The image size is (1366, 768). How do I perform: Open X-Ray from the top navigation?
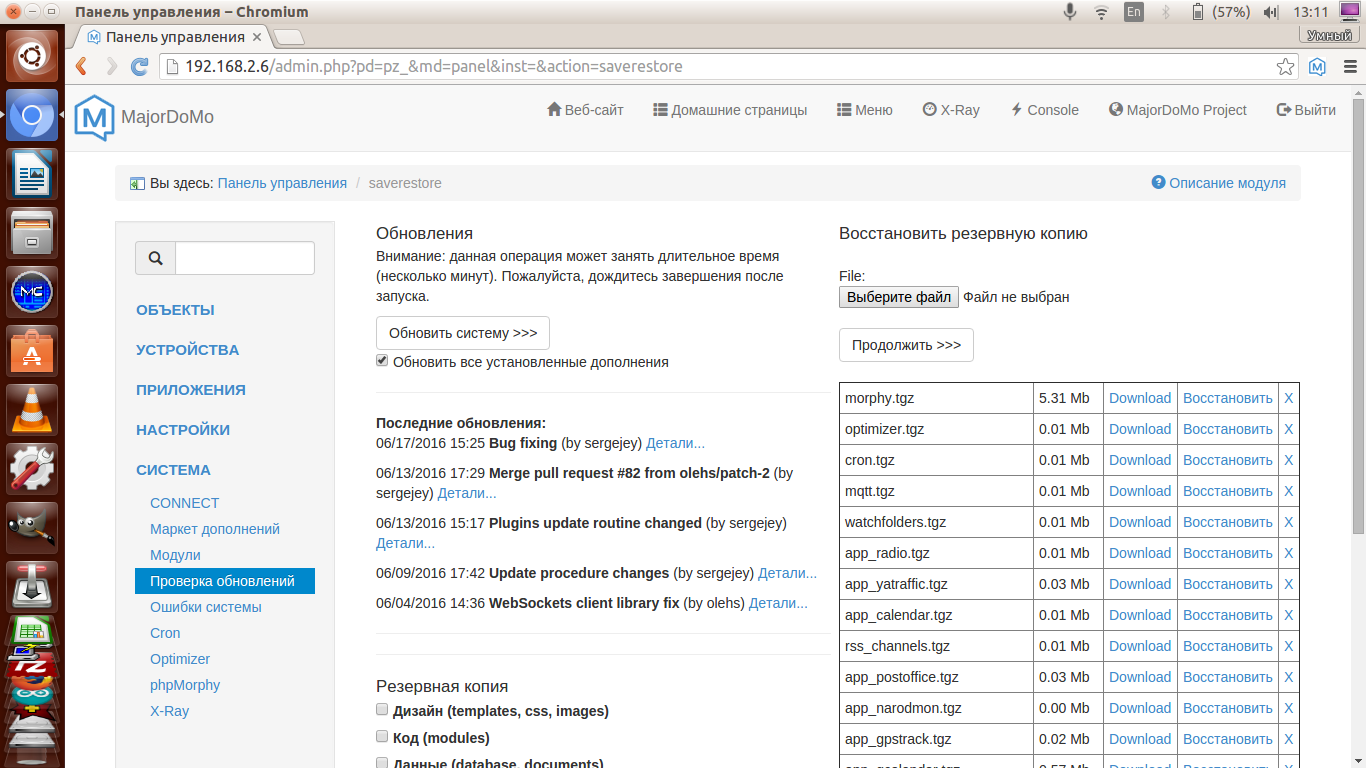pyautogui.click(x=951, y=110)
